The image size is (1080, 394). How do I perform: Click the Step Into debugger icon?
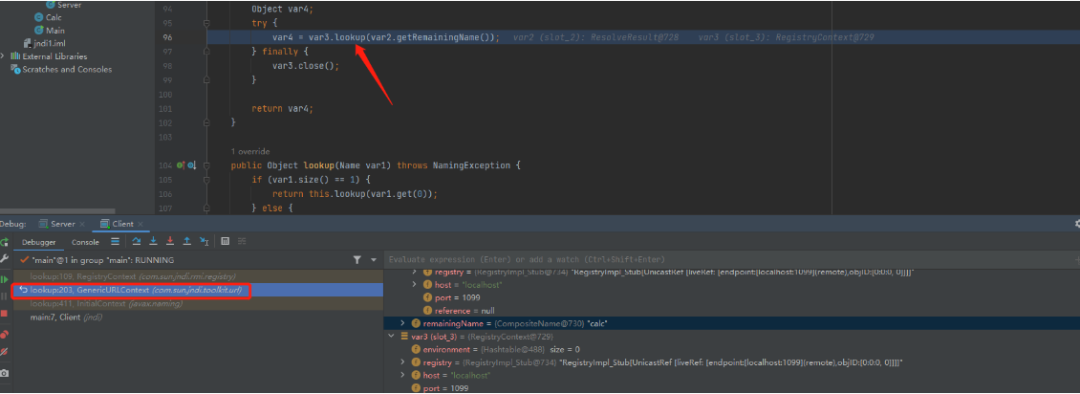click(153, 242)
